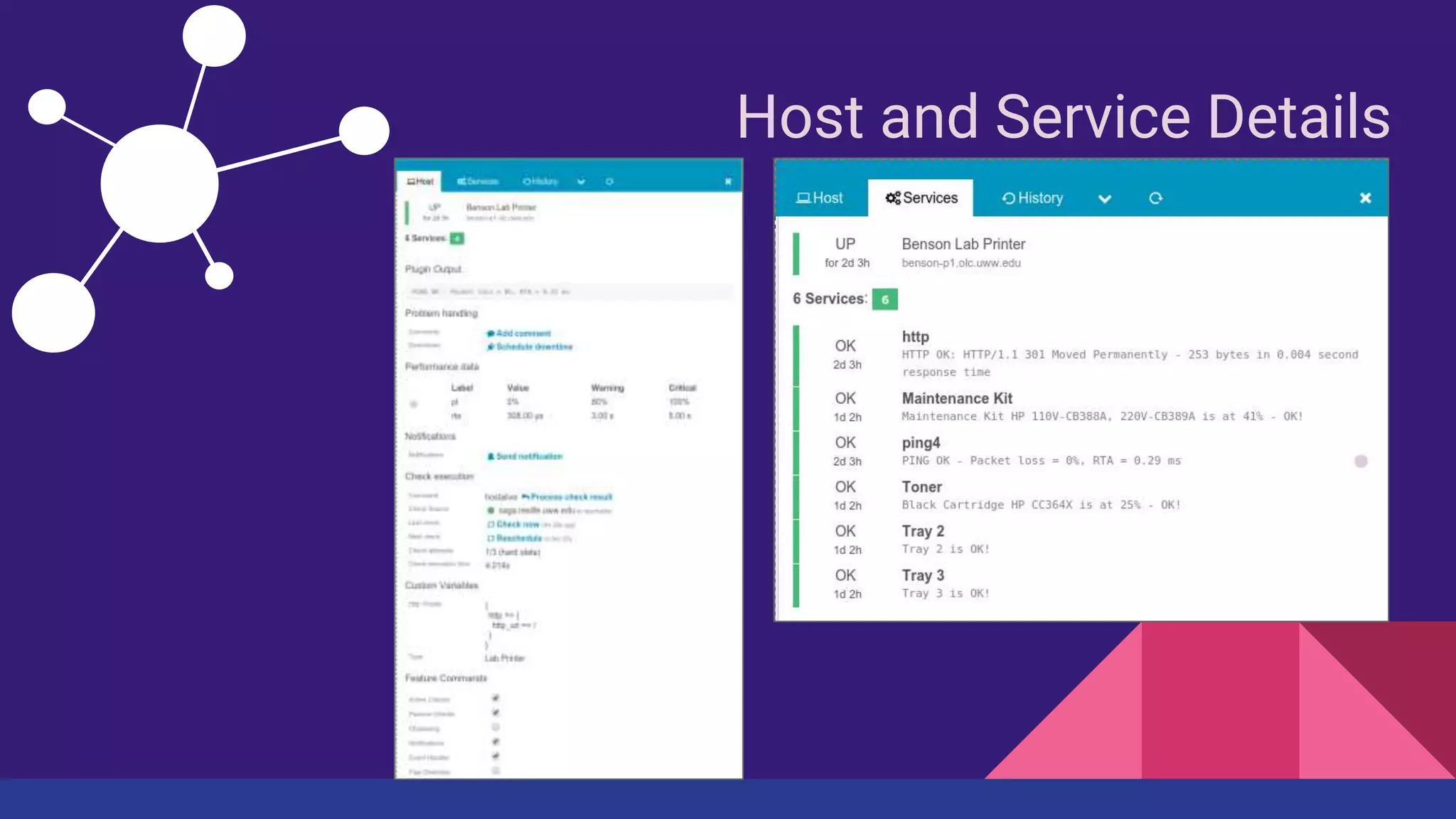
Task: Open the History tab in the left panel
Action: point(540,181)
